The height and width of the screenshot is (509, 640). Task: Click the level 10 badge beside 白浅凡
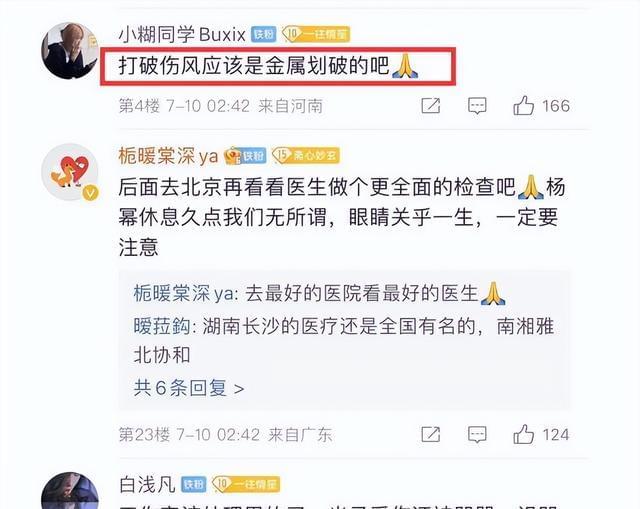point(246,485)
